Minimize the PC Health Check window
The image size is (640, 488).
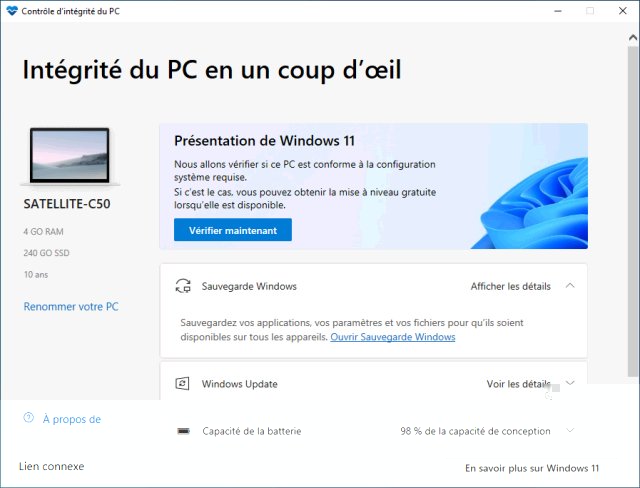pos(558,11)
